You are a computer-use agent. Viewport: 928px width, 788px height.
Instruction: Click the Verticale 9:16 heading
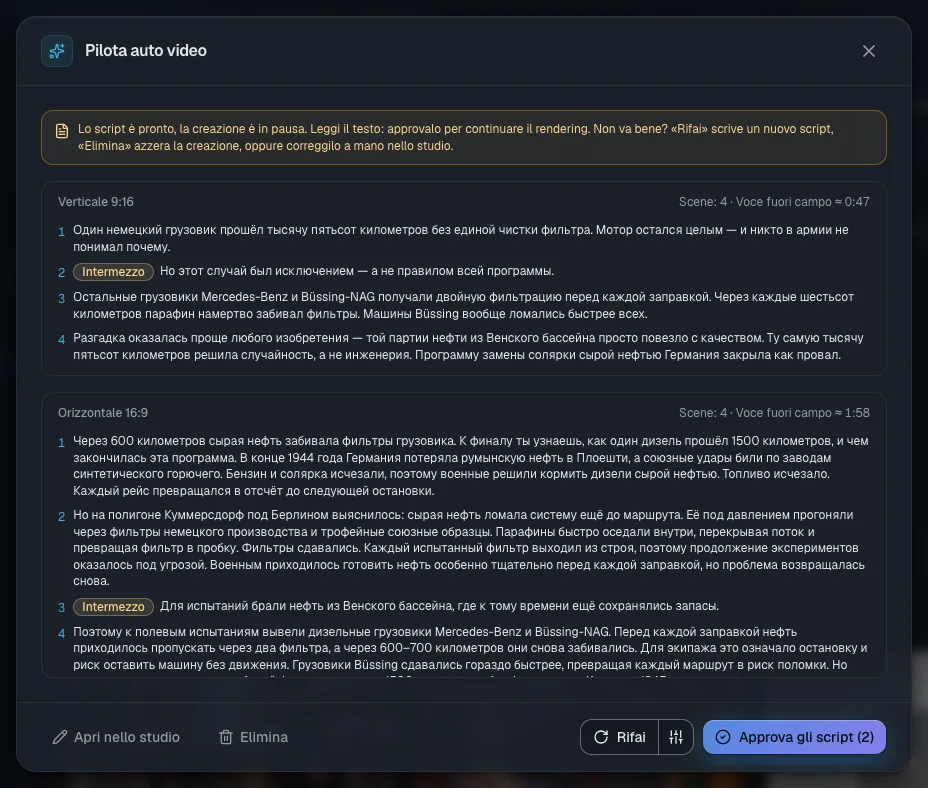[x=96, y=202]
